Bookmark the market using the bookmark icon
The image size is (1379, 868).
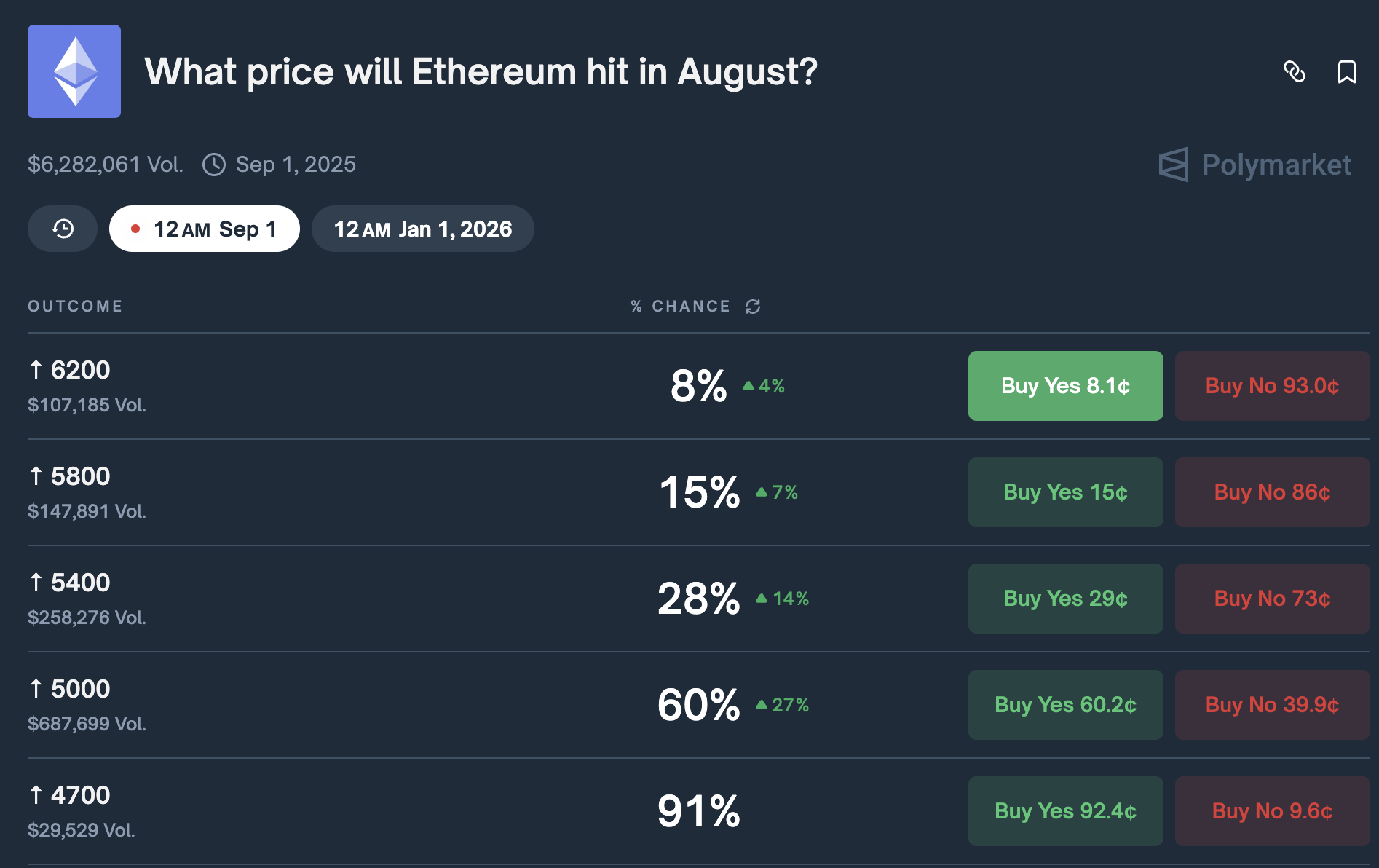coord(1346,72)
